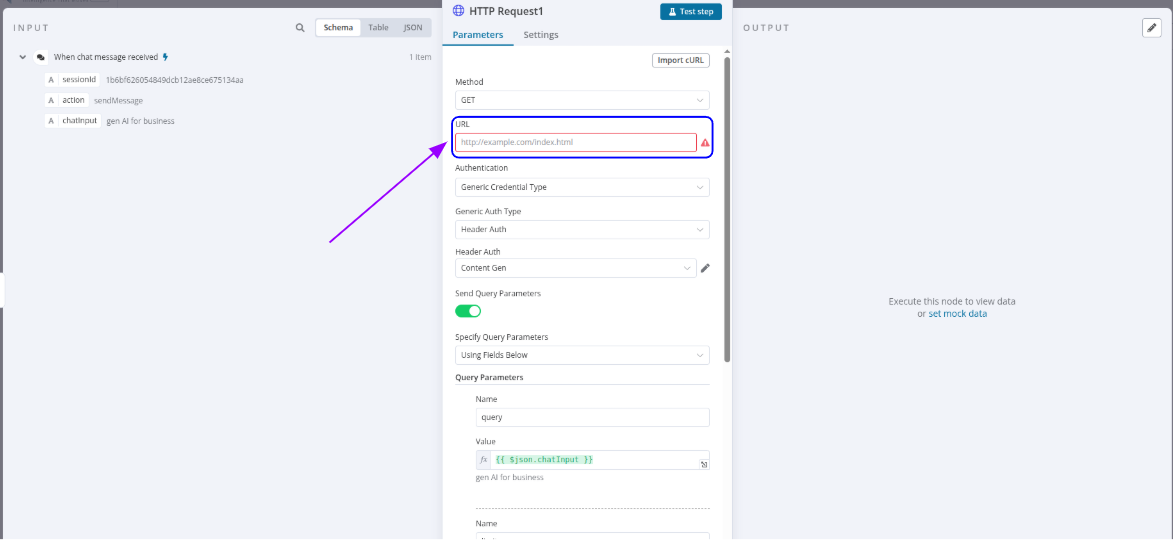Click the 'gen AI for business' value in the Input panel
1173x555 pixels.
point(141,120)
